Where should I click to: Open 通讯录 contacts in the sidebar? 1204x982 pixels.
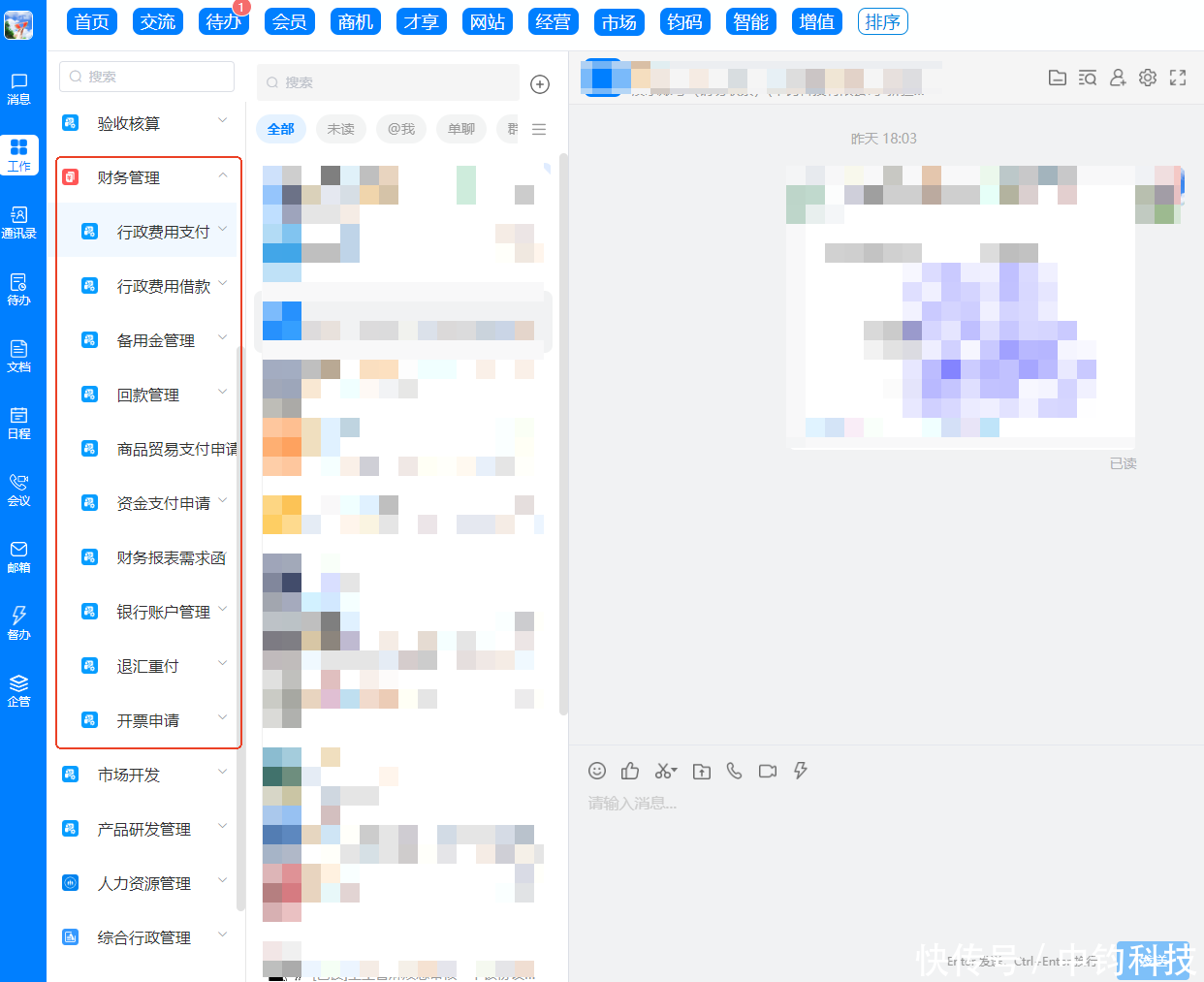[x=18, y=222]
